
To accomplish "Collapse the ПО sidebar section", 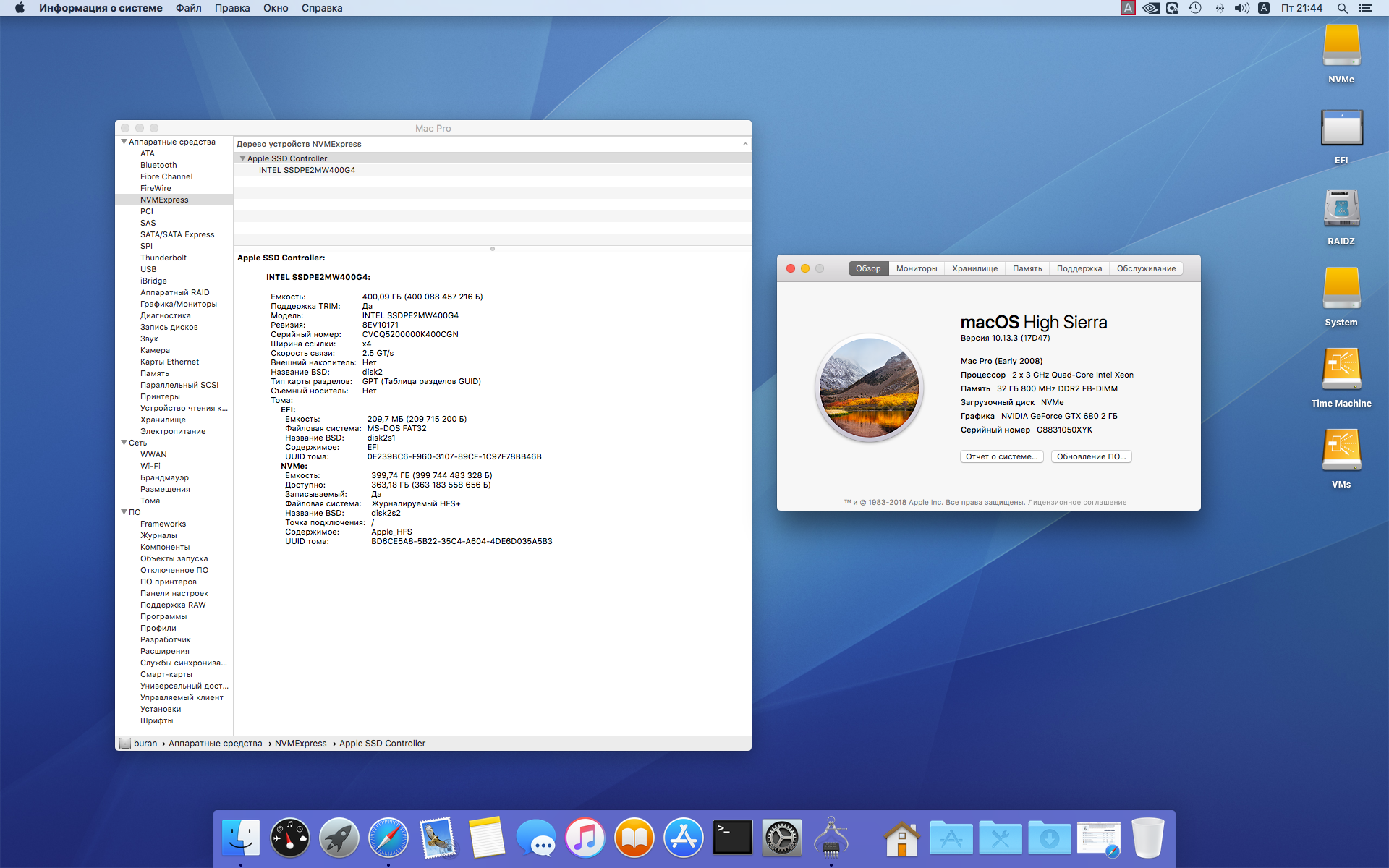I will click(x=124, y=512).
